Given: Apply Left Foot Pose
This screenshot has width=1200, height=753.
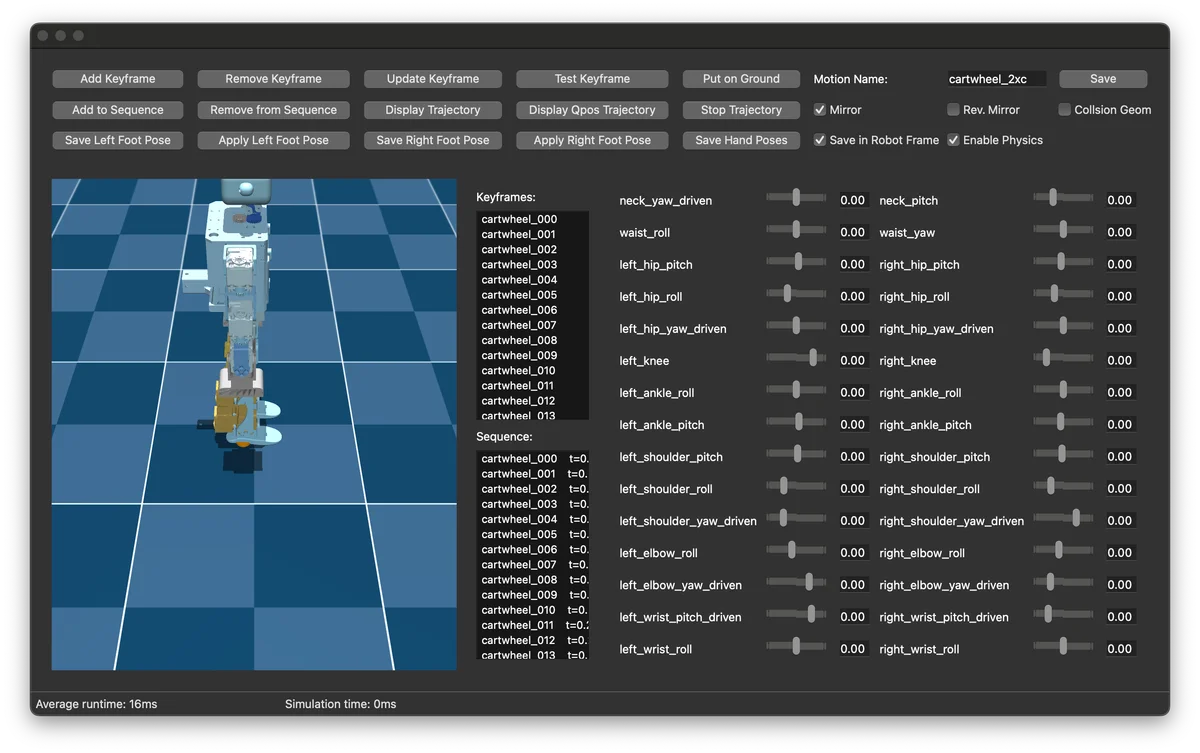Looking at the screenshot, I should (x=273, y=140).
